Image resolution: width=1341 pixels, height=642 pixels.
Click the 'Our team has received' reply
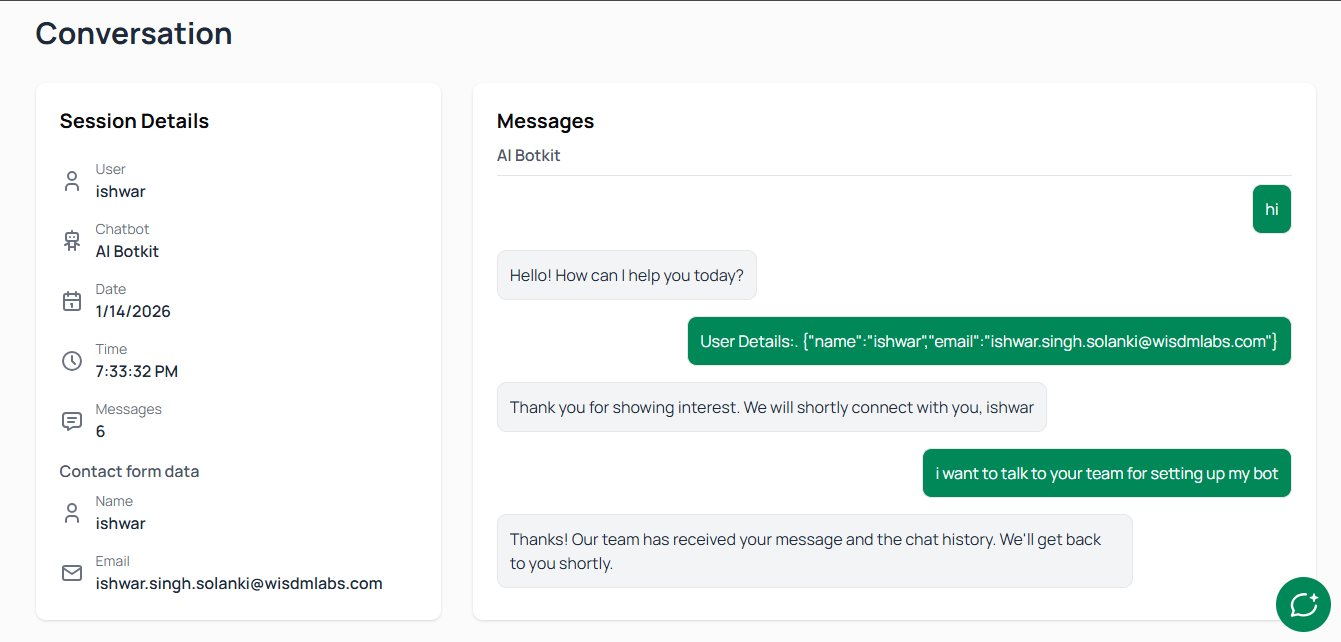(x=814, y=551)
